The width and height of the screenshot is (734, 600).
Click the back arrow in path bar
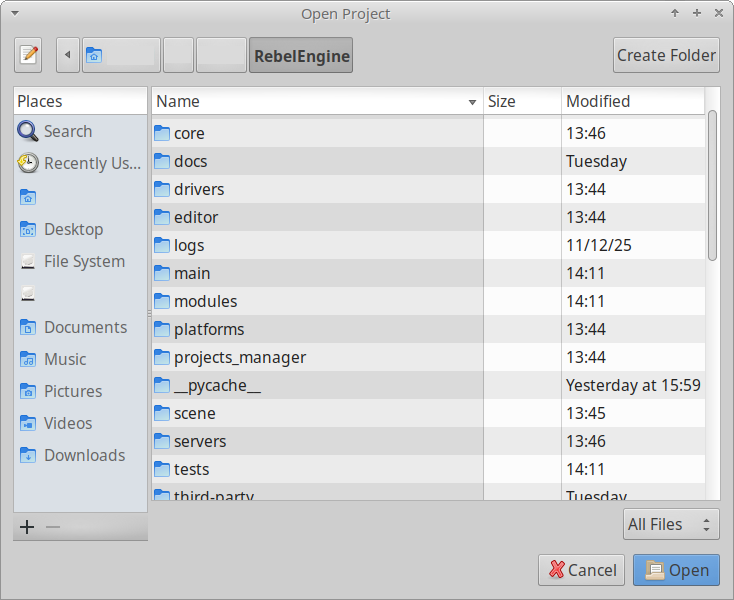coord(68,55)
